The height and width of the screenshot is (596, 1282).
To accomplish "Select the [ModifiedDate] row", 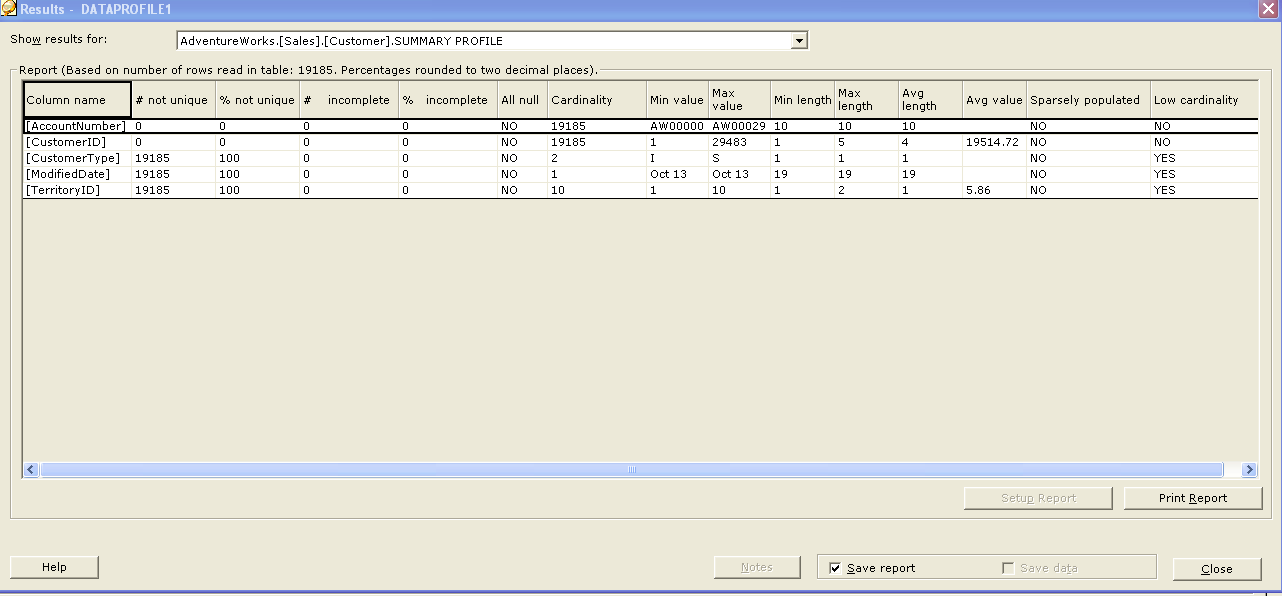I will pyautogui.click(x=640, y=174).
